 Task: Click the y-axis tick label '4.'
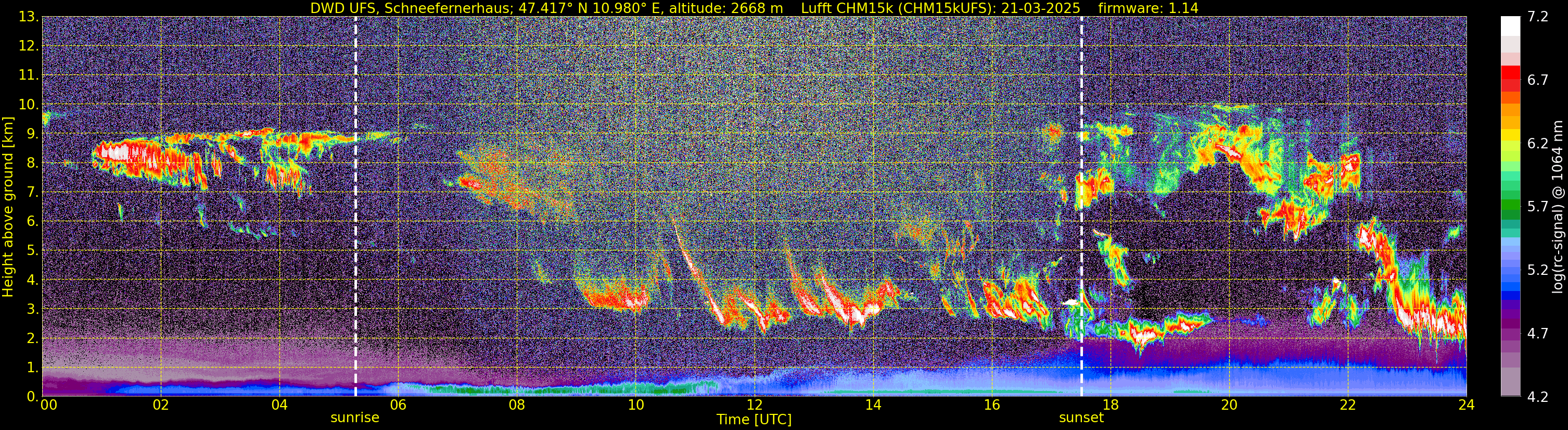coord(33,280)
